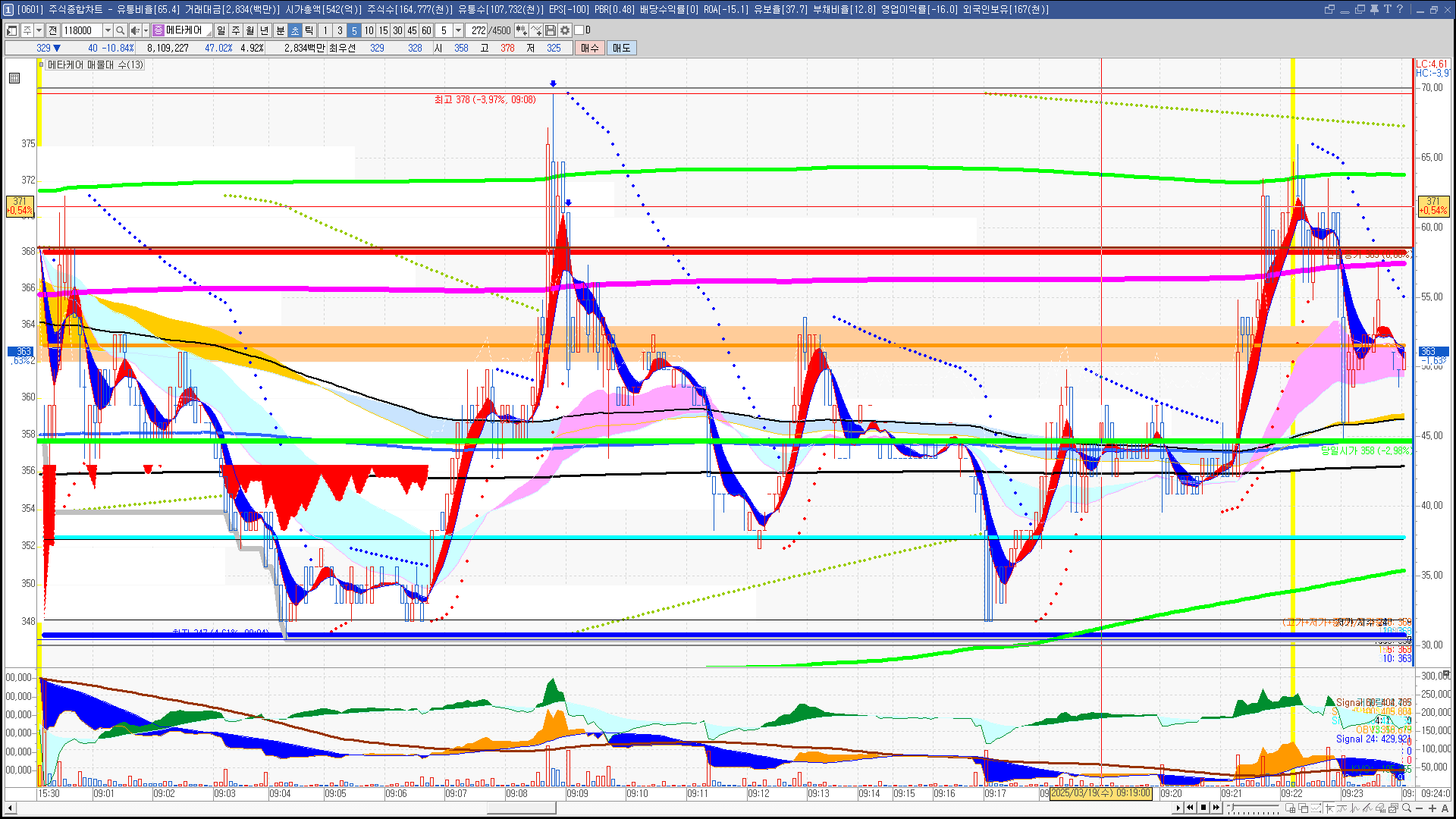Click the play button in replay controls
This screenshot has width=1456, height=819.
1178,808
